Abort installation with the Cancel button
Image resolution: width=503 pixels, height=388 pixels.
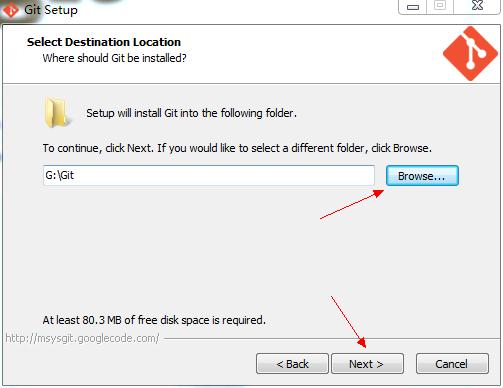pyautogui.click(x=452, y=364)
